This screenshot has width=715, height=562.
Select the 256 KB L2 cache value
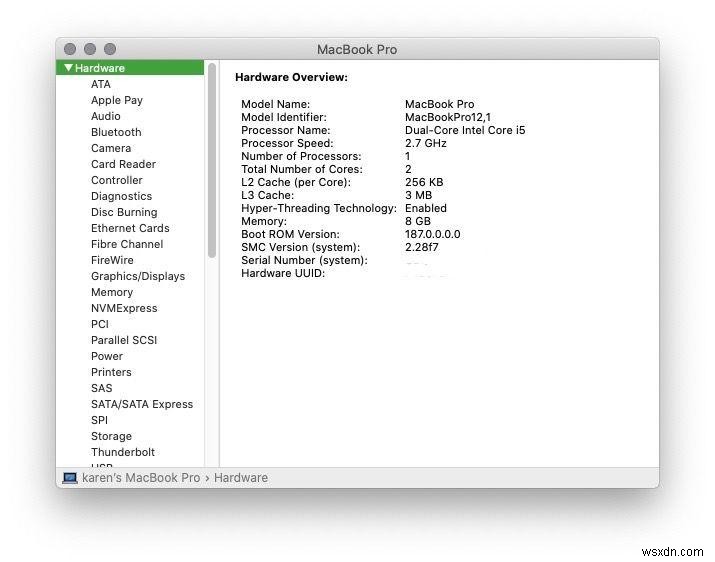click(x=424, y=182)
